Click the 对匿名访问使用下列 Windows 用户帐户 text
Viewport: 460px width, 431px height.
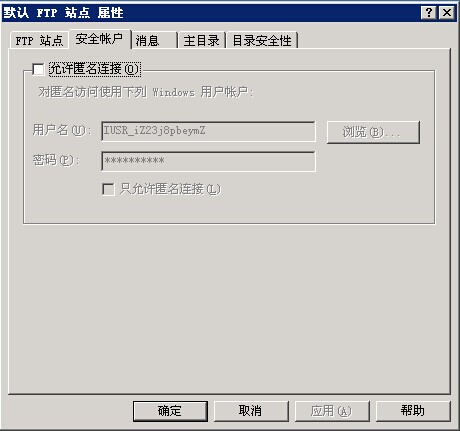coord(146,92)
